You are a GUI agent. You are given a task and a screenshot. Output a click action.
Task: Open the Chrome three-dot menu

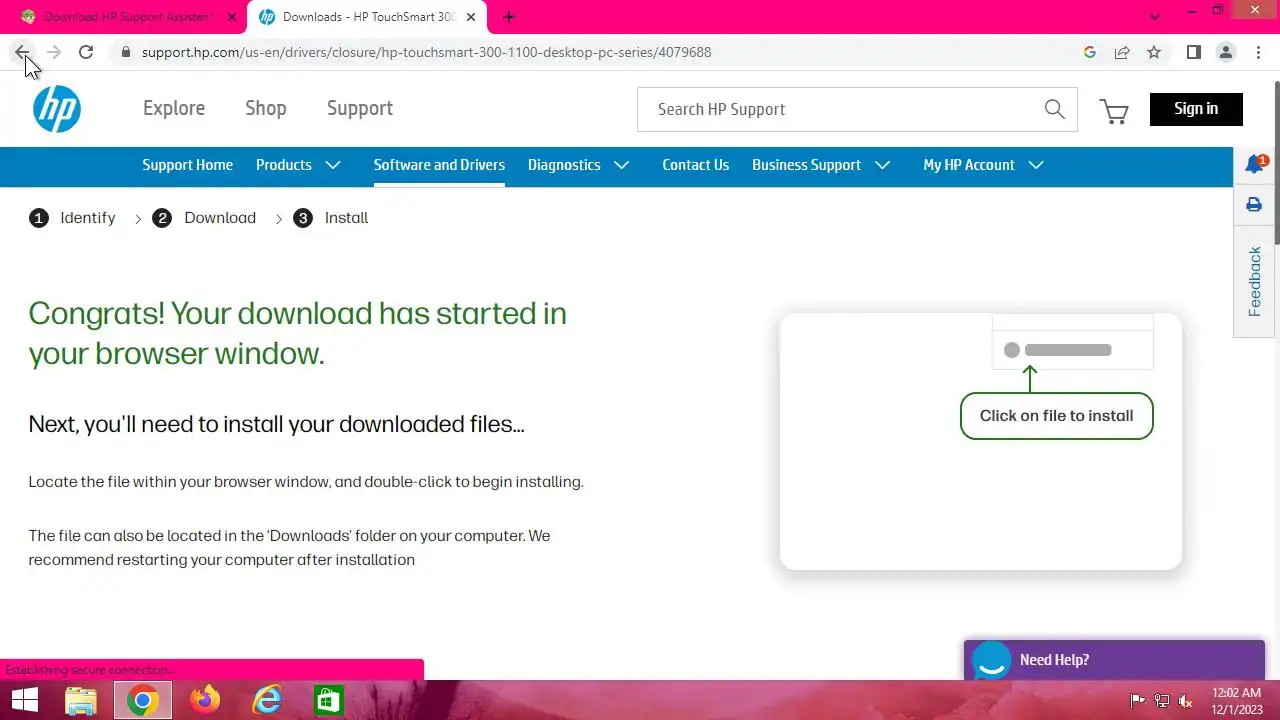(x=1258, y=52)
